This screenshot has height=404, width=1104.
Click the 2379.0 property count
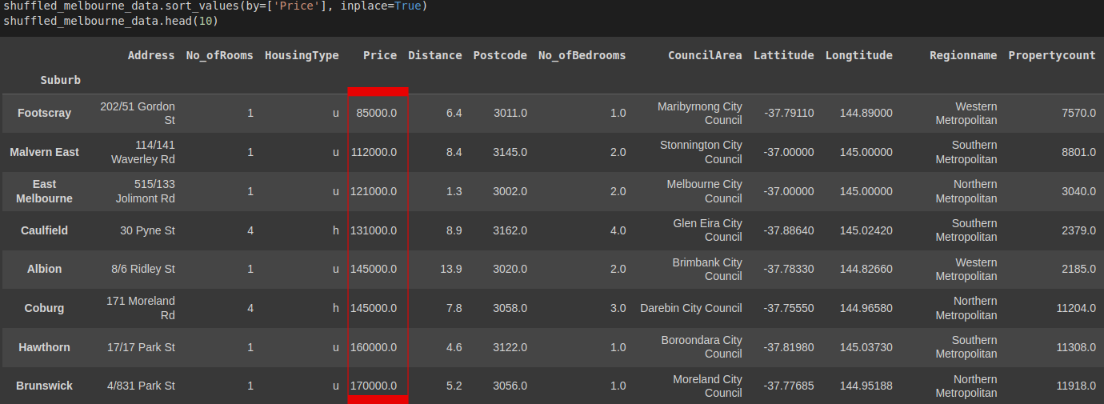pos(1079,230)
